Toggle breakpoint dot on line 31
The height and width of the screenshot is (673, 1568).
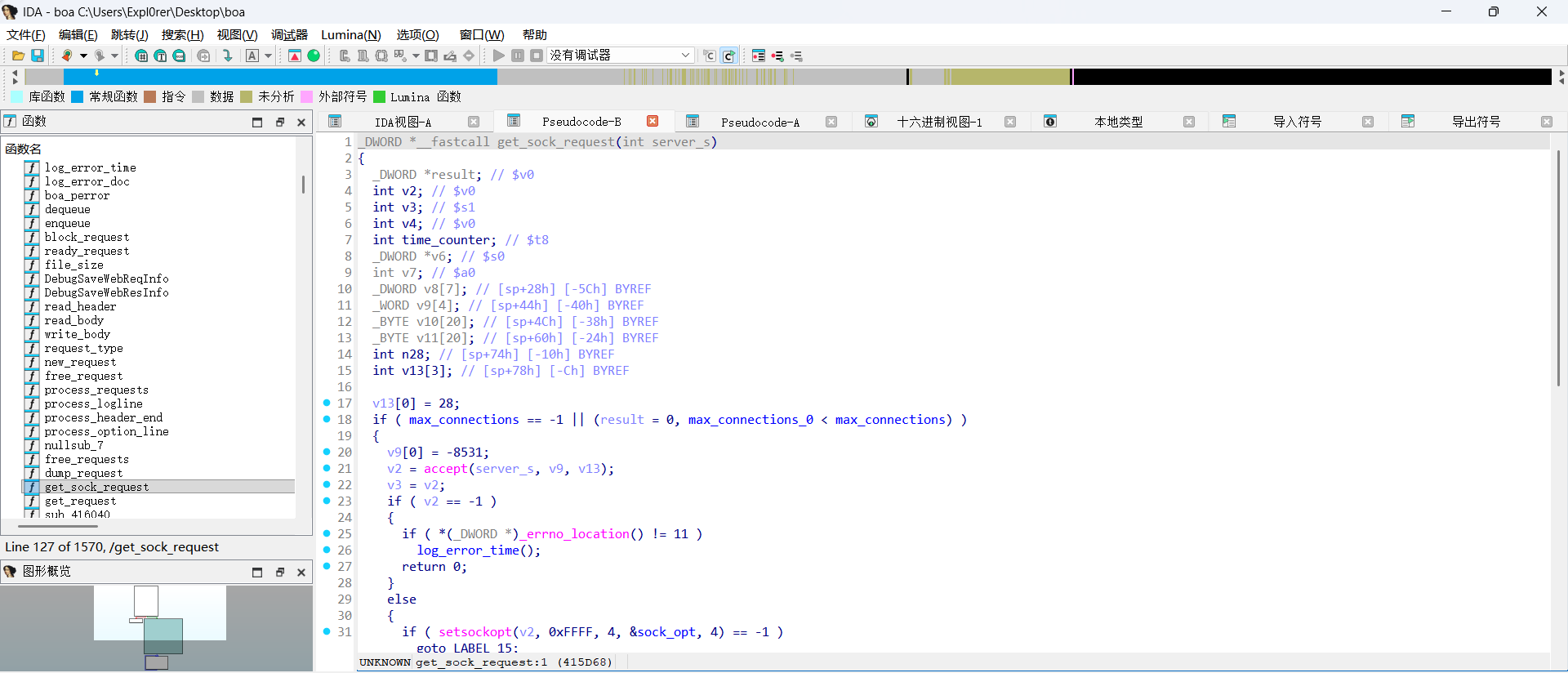327,631
